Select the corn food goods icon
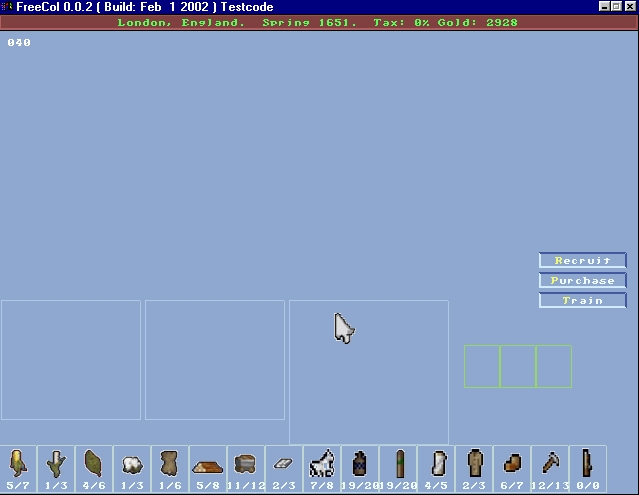Image resolution: width=639 pixels, height=495 pixels. (18, 463)
